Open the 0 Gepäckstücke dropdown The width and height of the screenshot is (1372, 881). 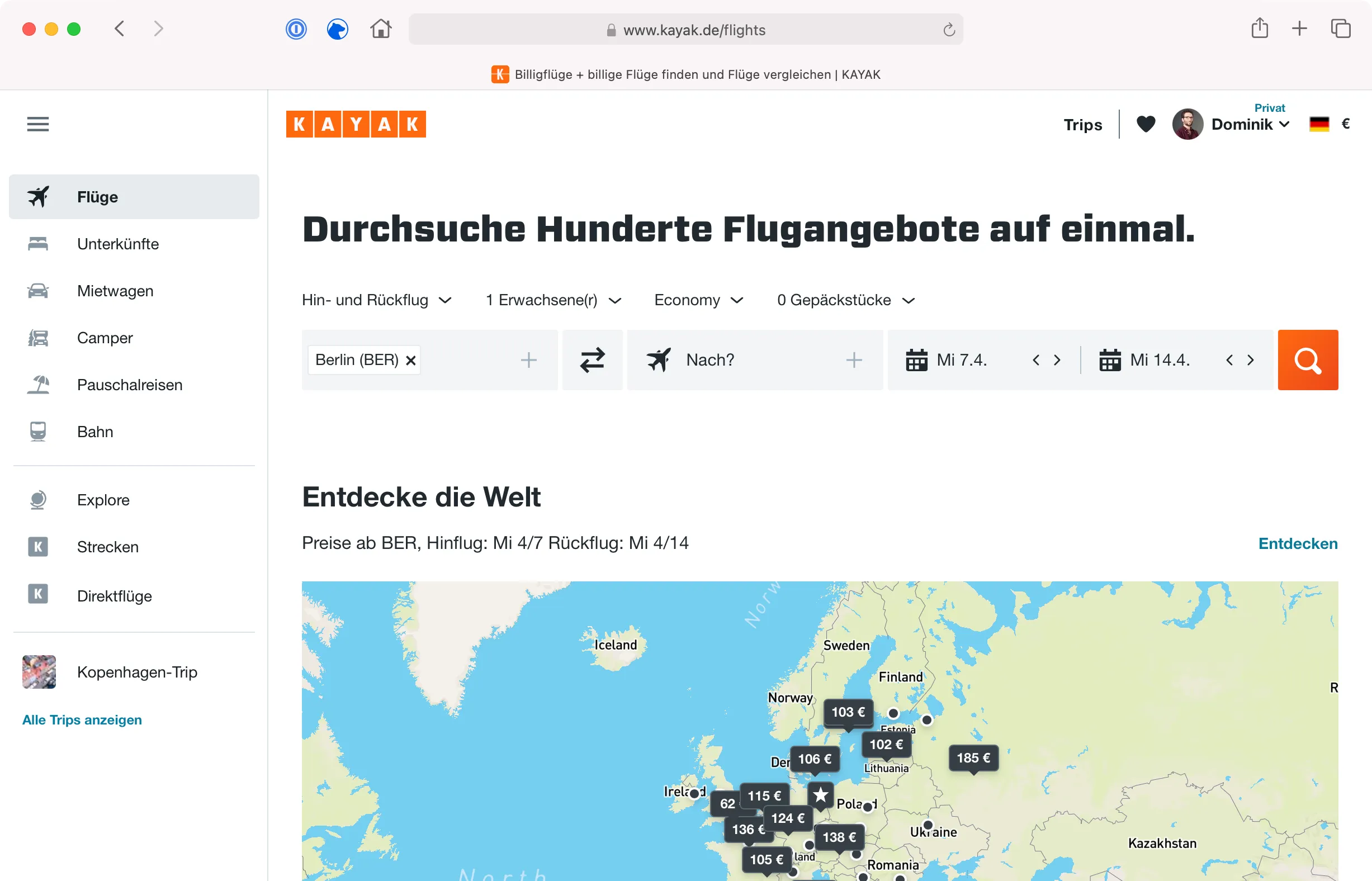(845, 300)
